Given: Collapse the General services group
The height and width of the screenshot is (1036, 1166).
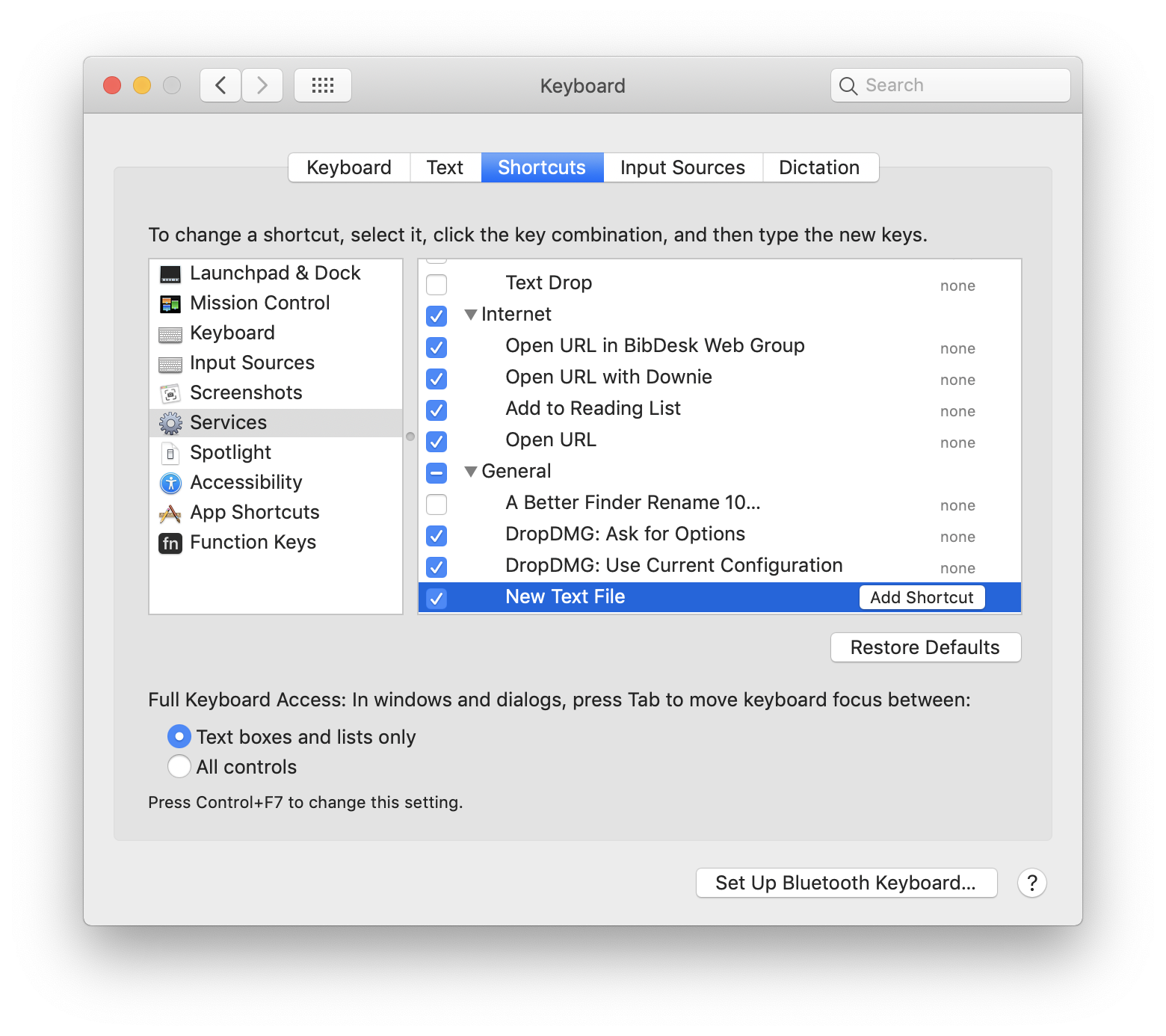Looking at the screenshot, I should pos(471,472).
